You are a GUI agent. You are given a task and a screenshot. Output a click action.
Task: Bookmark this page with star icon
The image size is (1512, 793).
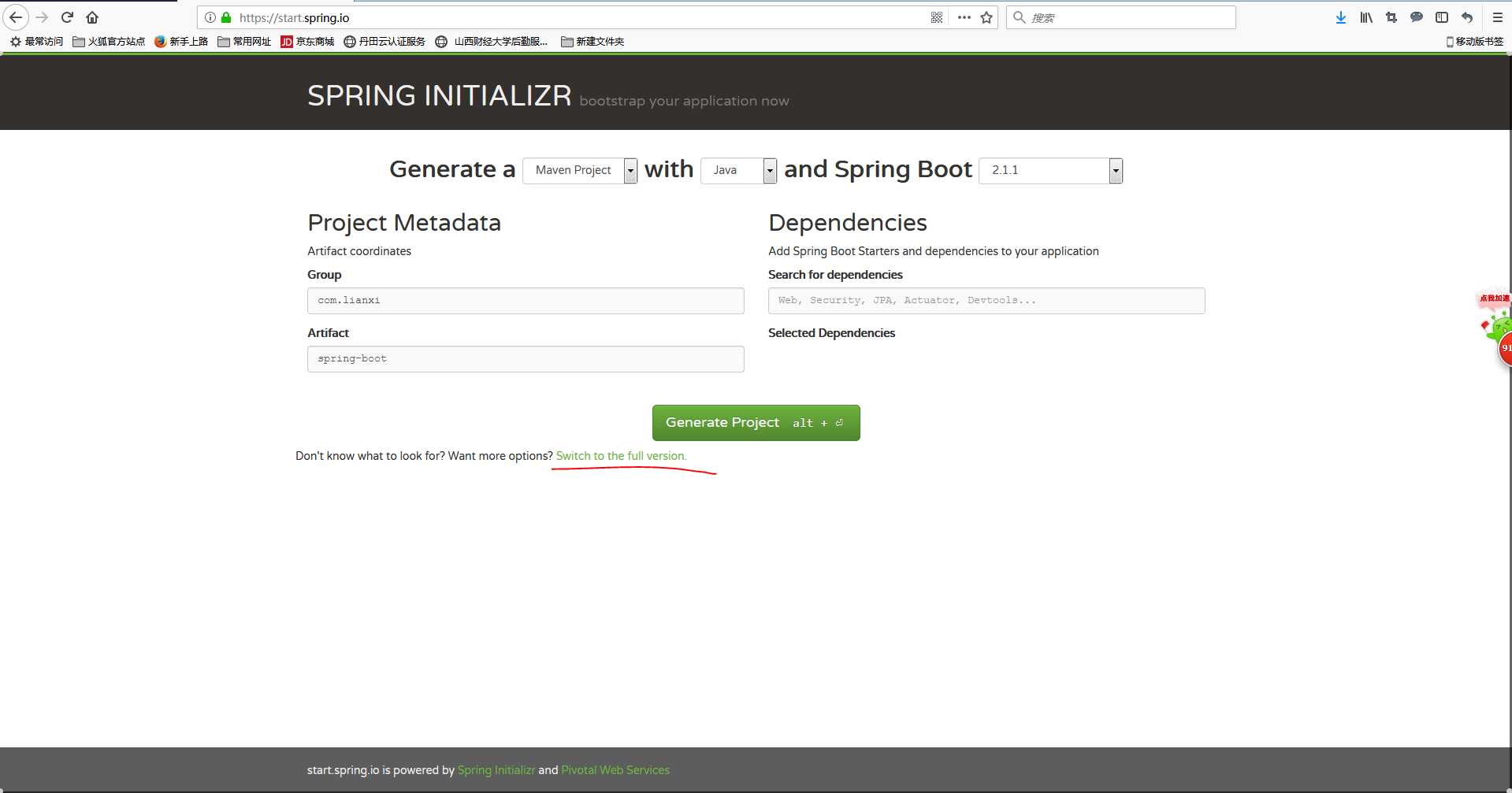[x=986, y=17]
